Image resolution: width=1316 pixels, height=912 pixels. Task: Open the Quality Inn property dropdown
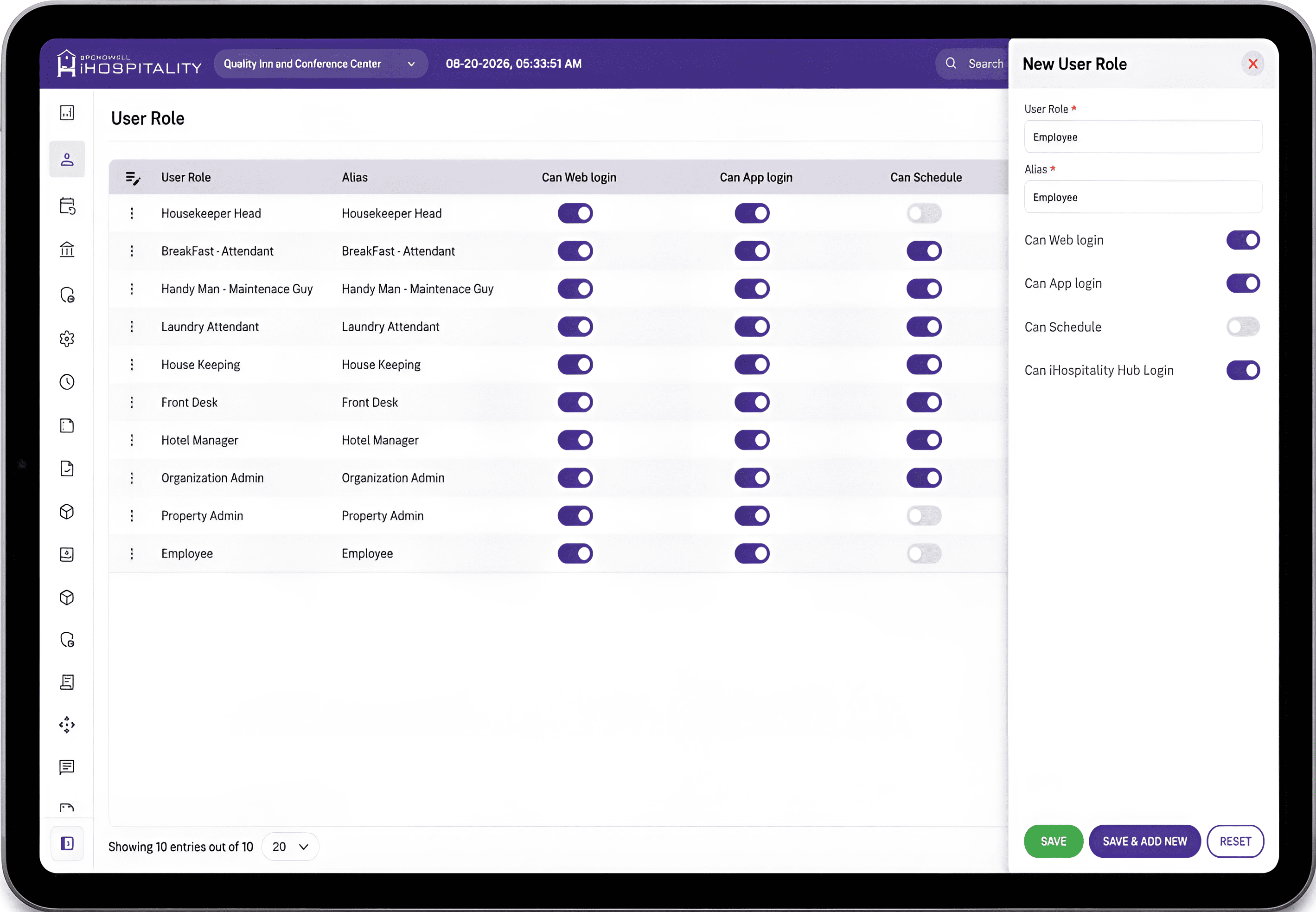pos(320,64)
